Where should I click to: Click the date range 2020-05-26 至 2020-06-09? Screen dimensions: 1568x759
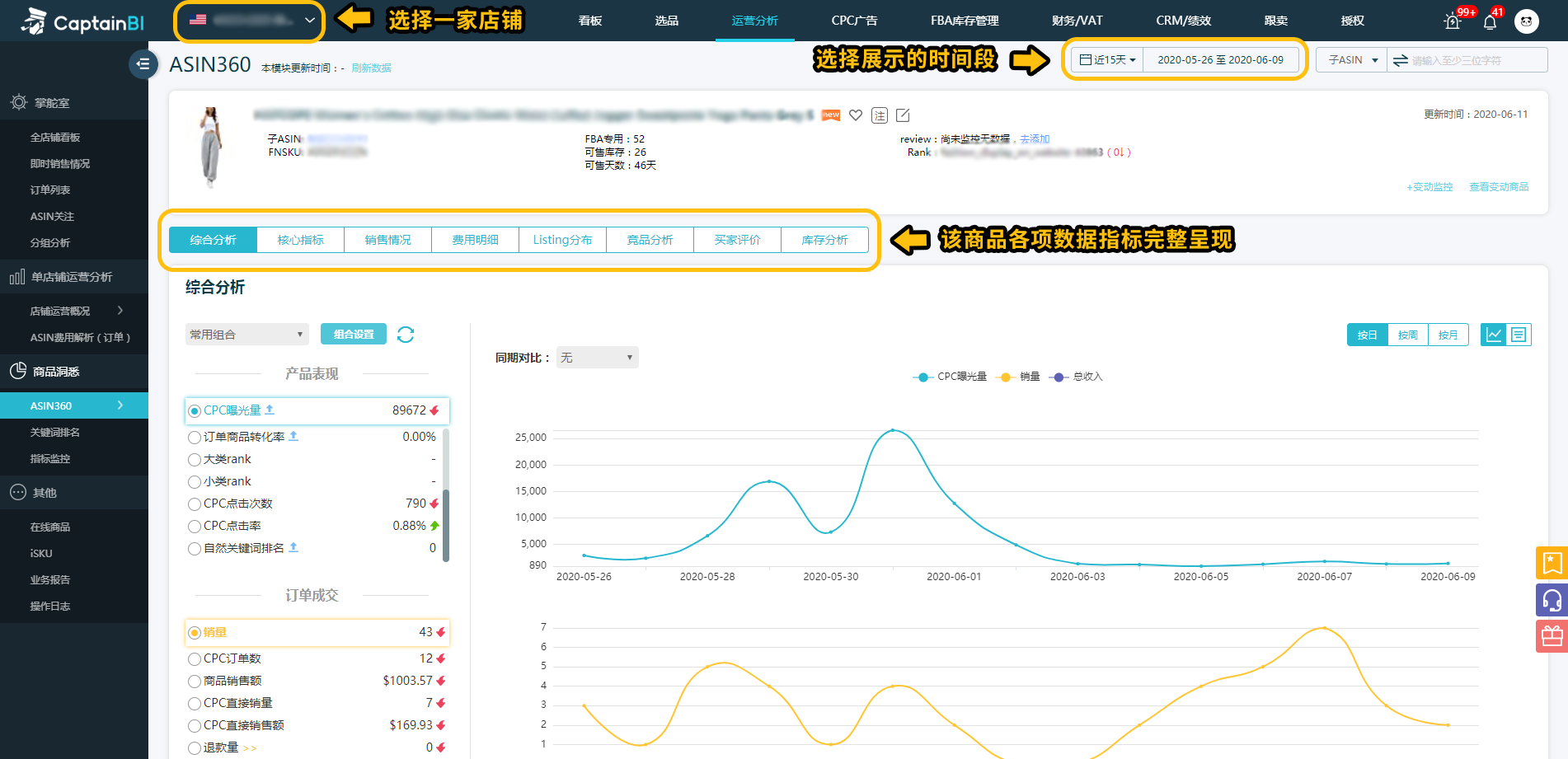coord(1220,60)
